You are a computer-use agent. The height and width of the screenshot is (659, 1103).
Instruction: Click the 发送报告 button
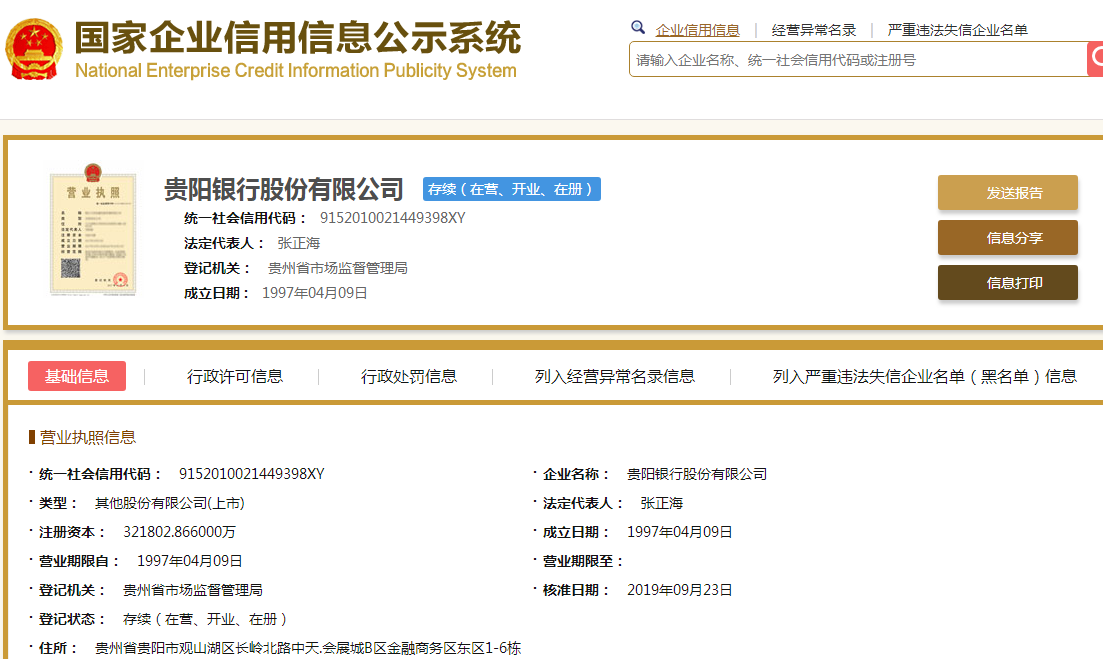(1007, 193)
